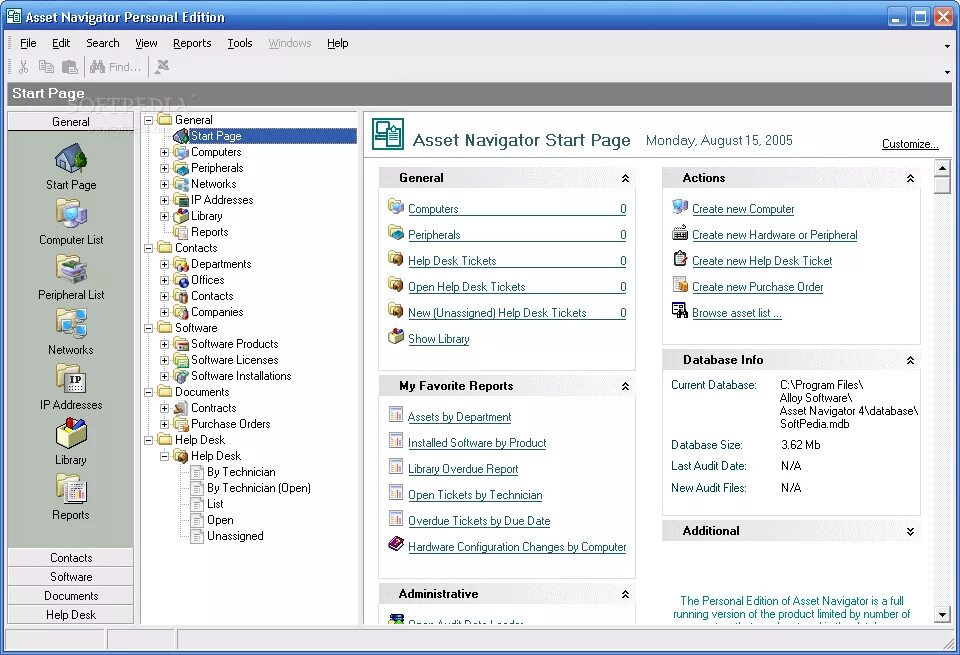Collapse the General panel section
Screen dimensions: 960x655
625,178
